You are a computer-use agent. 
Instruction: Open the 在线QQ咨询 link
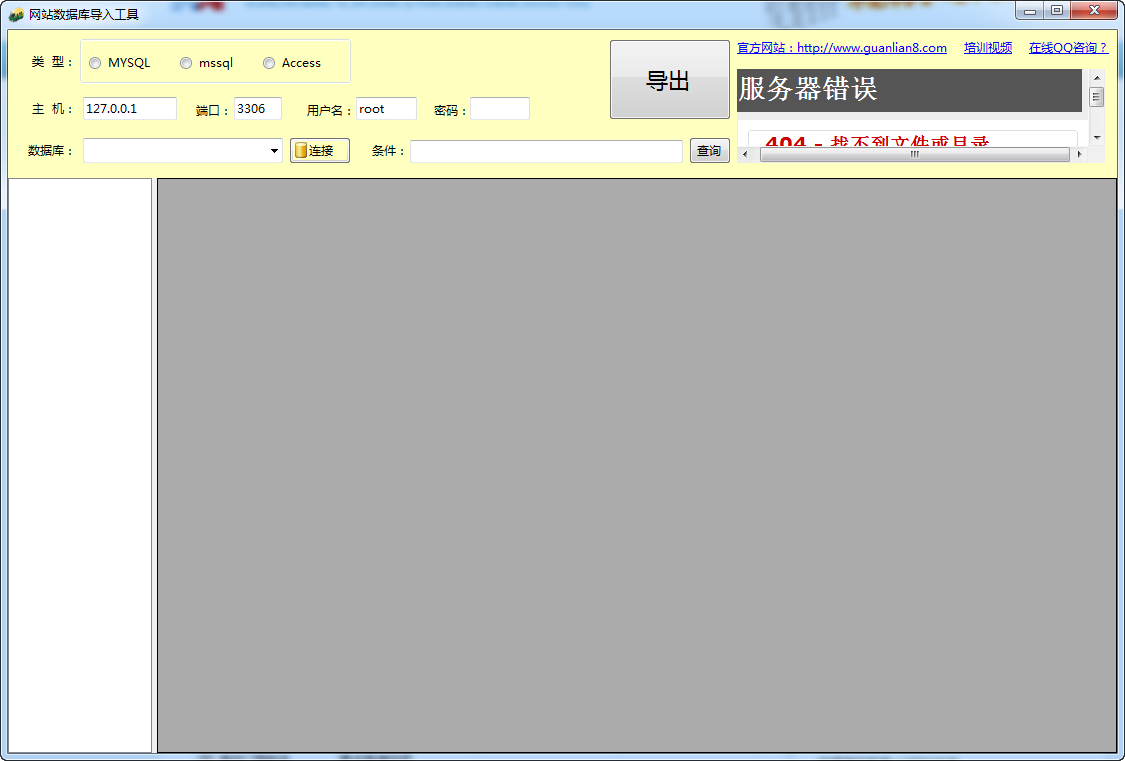click(x=1068, y=48)
